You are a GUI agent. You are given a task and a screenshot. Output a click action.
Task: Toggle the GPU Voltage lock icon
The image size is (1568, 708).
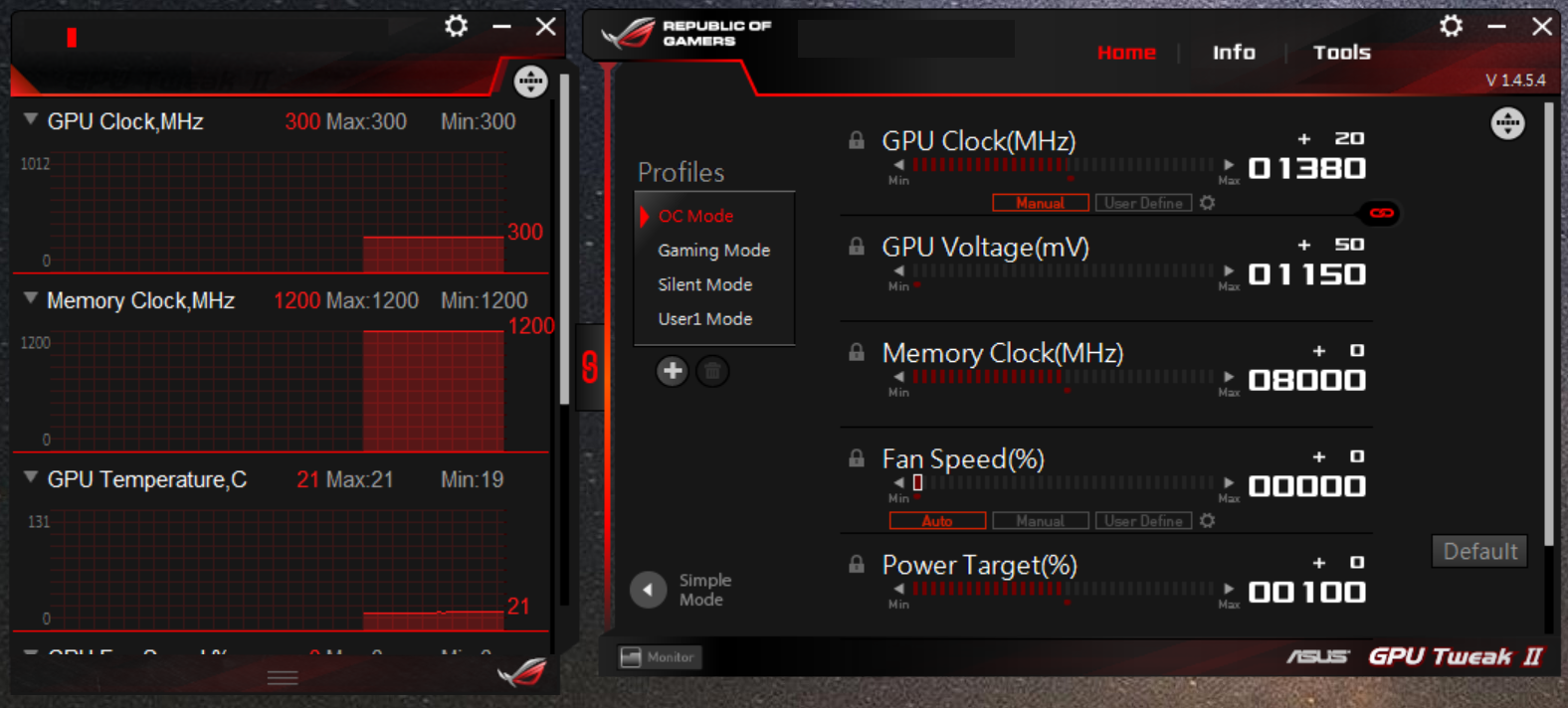[856, 246]
